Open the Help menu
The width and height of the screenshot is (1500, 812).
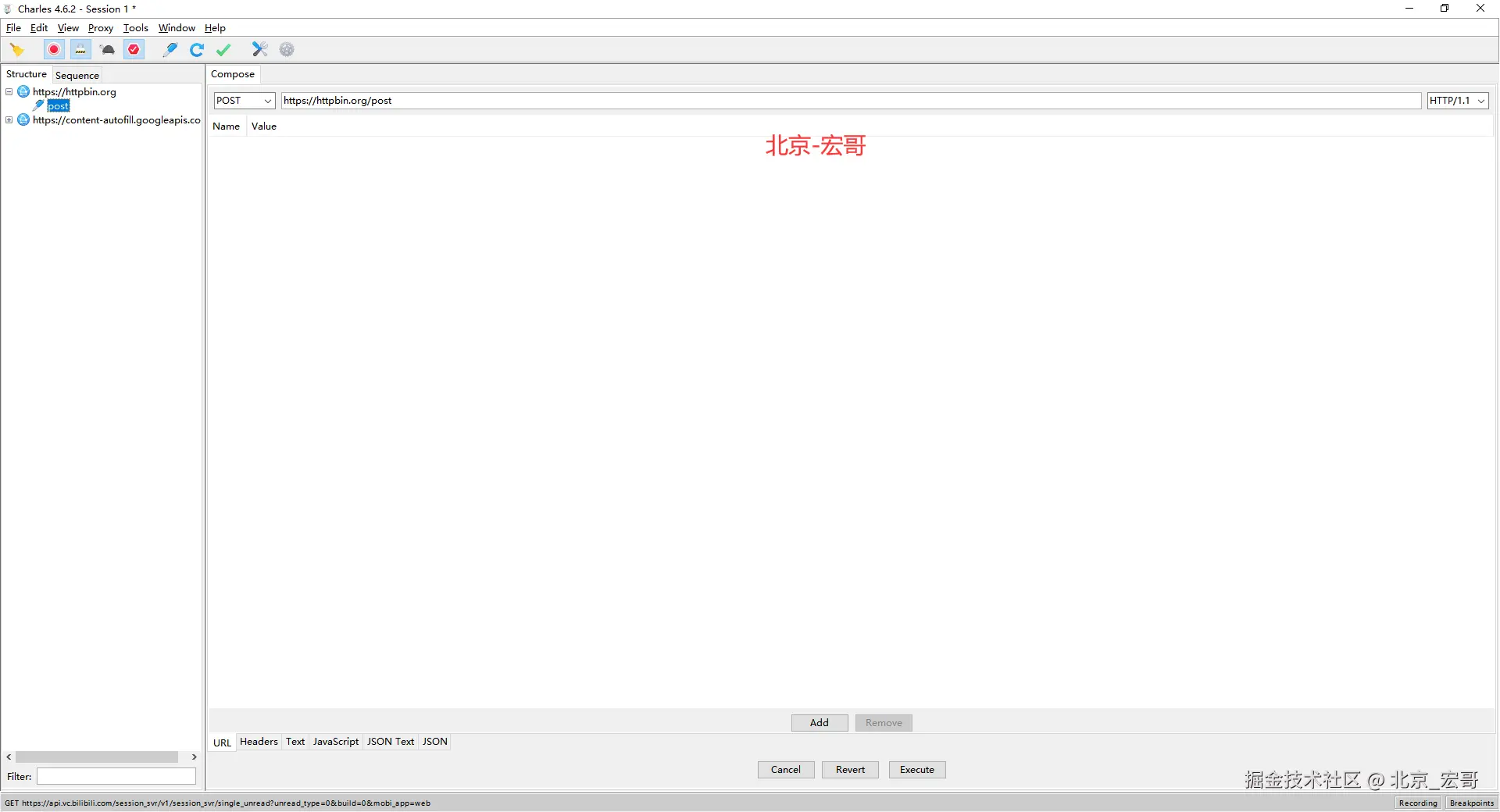[215, 28]
